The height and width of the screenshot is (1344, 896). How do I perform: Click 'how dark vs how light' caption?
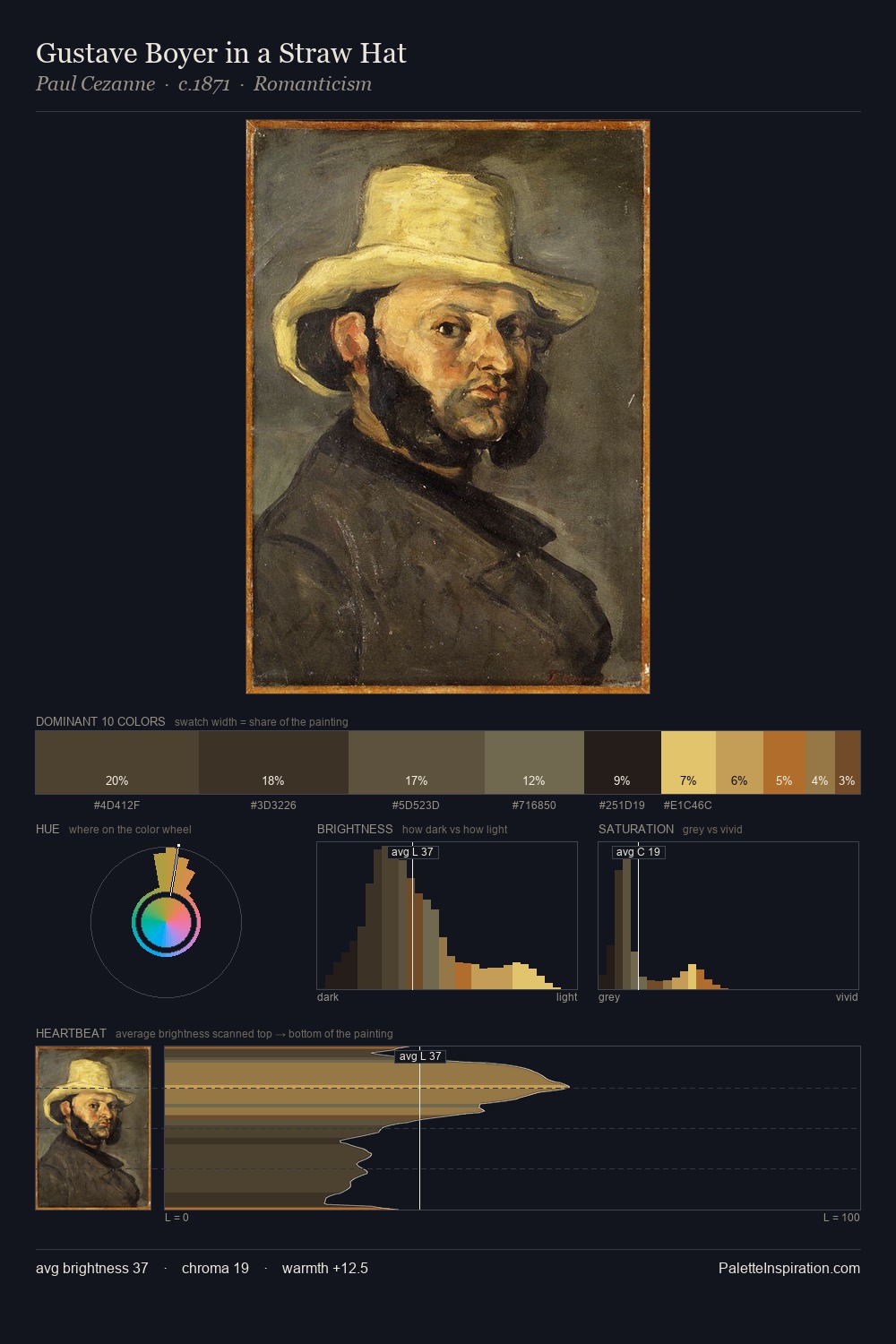tap(455, 830)
